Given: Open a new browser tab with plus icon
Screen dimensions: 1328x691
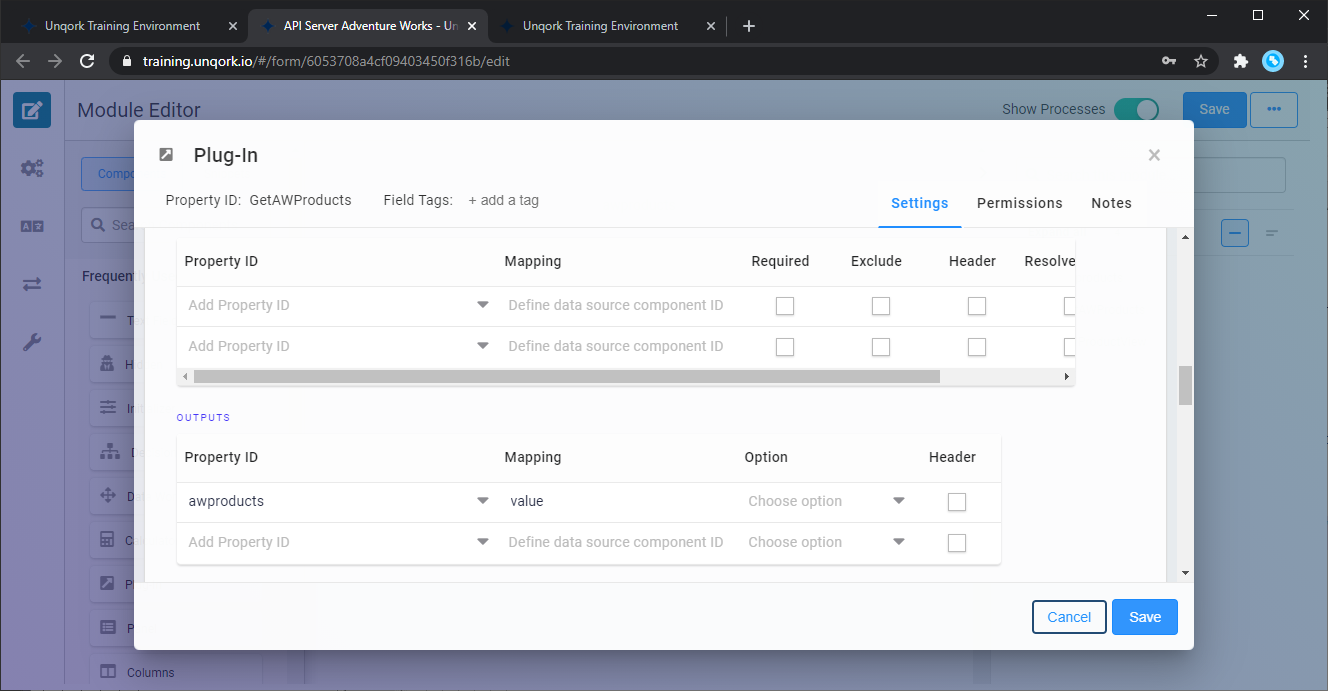Looking at the screenshot, I should tap(749, 26).
